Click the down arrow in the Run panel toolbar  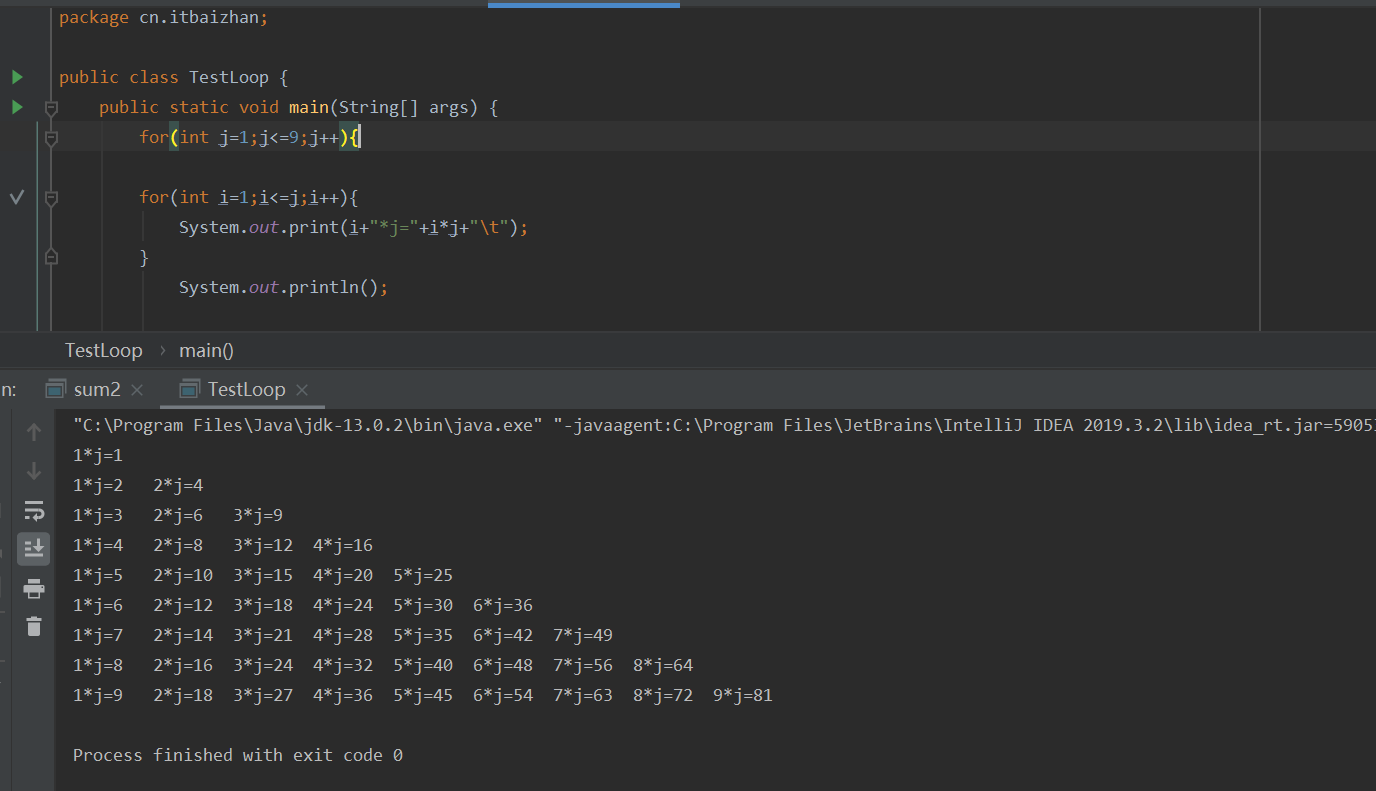pyautogui.click(x=34, y=470)
